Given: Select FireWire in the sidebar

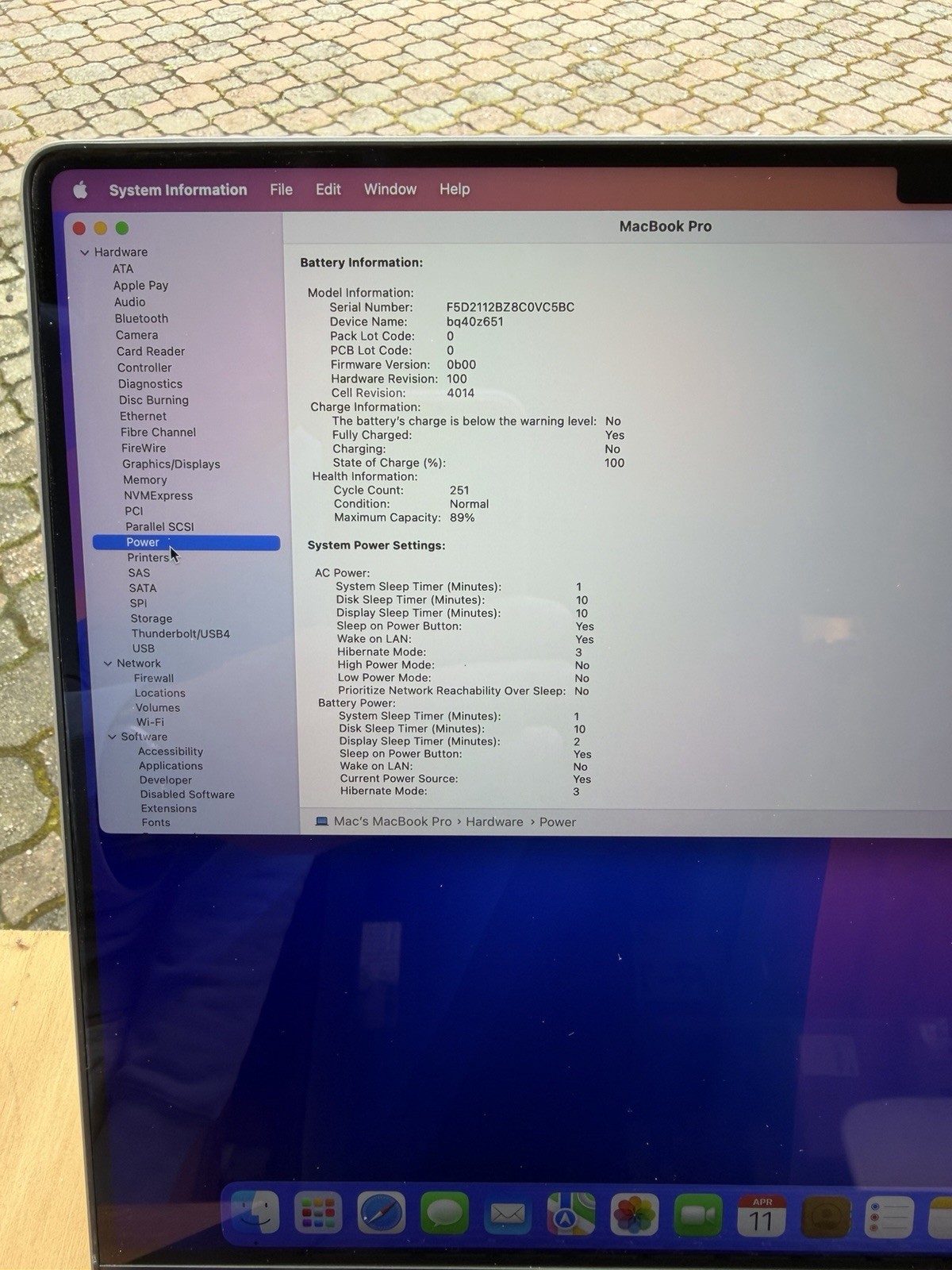Looking at the screenshot, I should (x=144, y=448).
